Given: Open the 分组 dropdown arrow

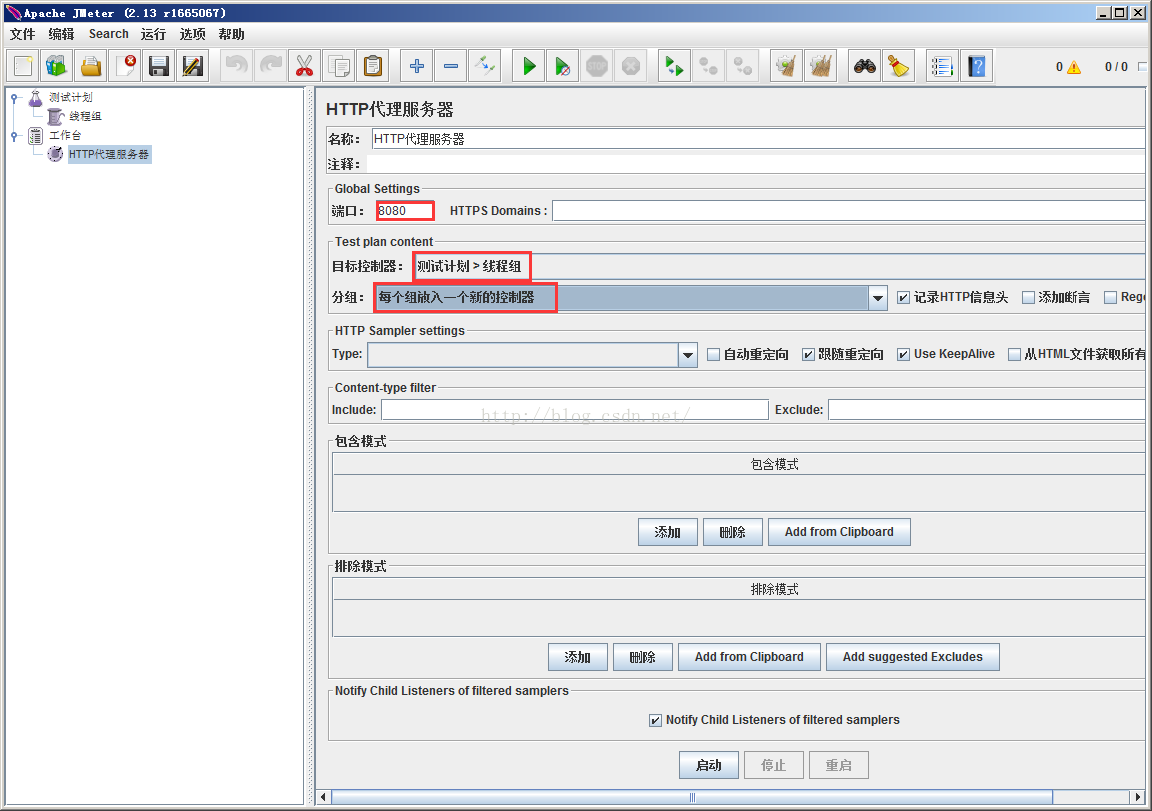Looking at the screenshot, I should click(x=877, y=298).
